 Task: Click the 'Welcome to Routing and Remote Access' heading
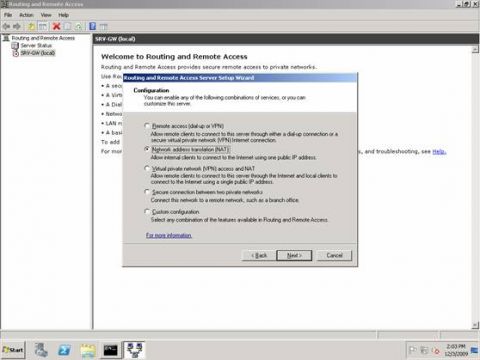(x=174, y=57)
